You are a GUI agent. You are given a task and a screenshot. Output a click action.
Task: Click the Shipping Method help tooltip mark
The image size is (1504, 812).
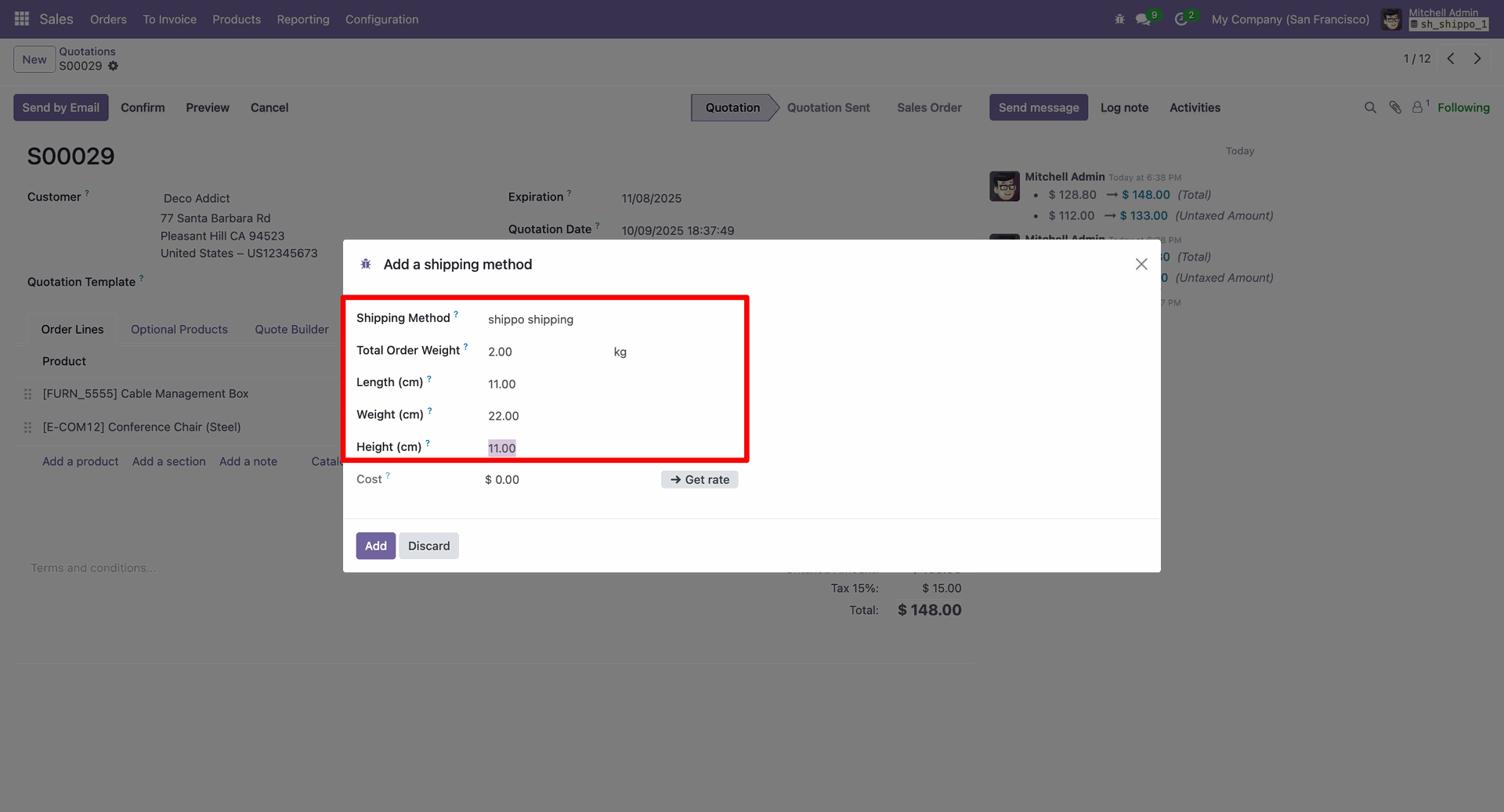(x=456, y=314)
